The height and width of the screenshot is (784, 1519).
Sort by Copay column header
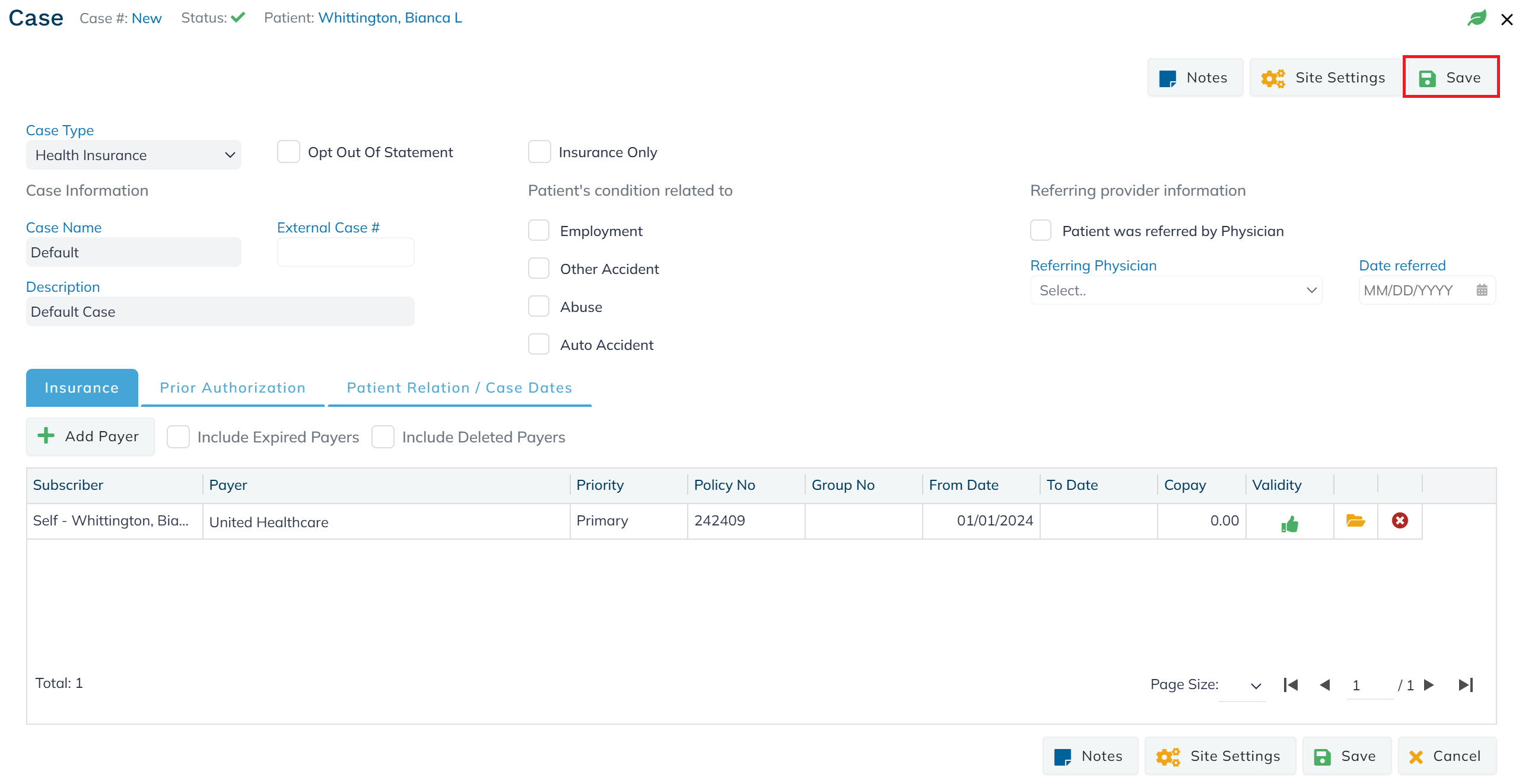(x=1202, y=485)
